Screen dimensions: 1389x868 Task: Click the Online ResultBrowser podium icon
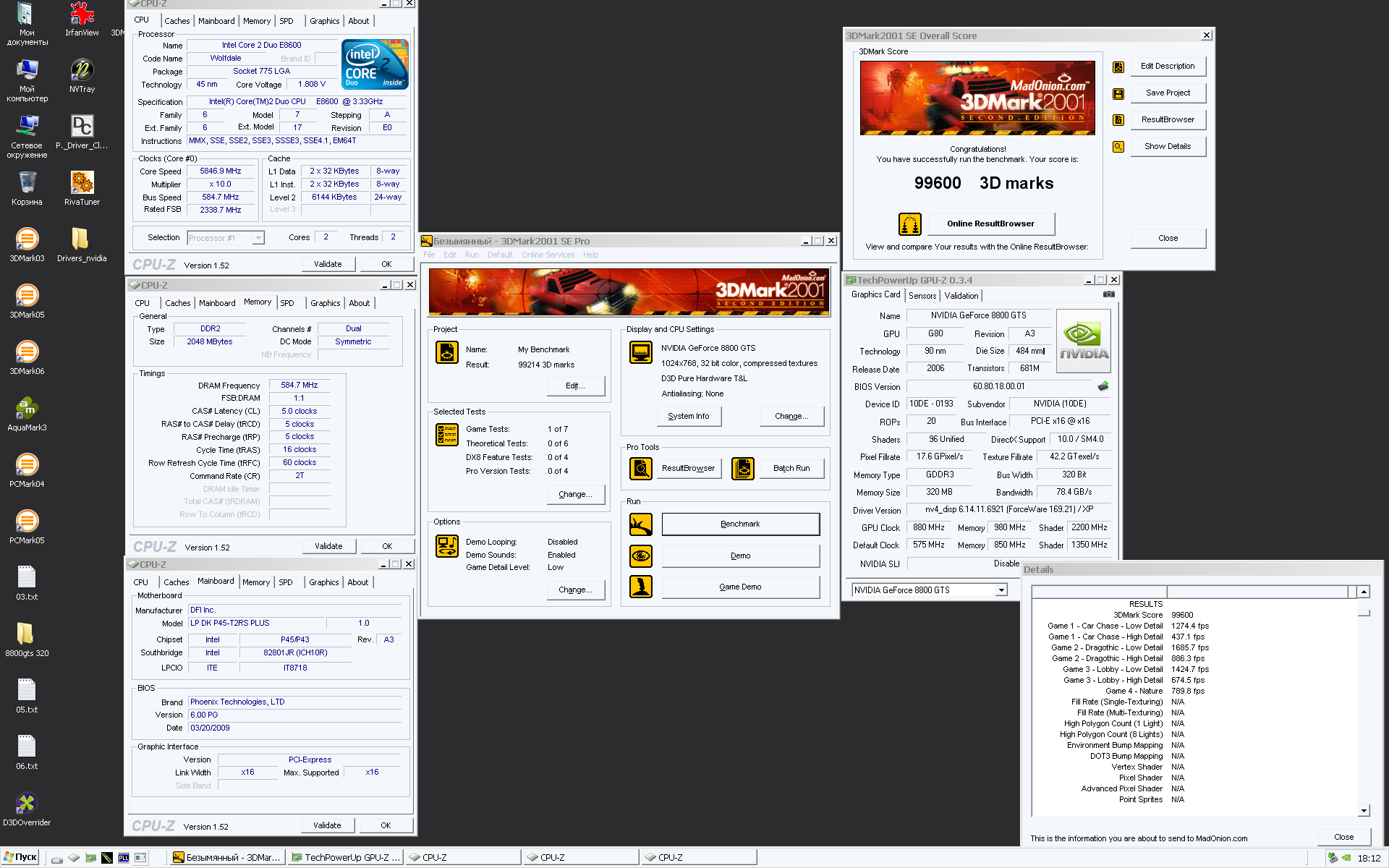[910, 224]
